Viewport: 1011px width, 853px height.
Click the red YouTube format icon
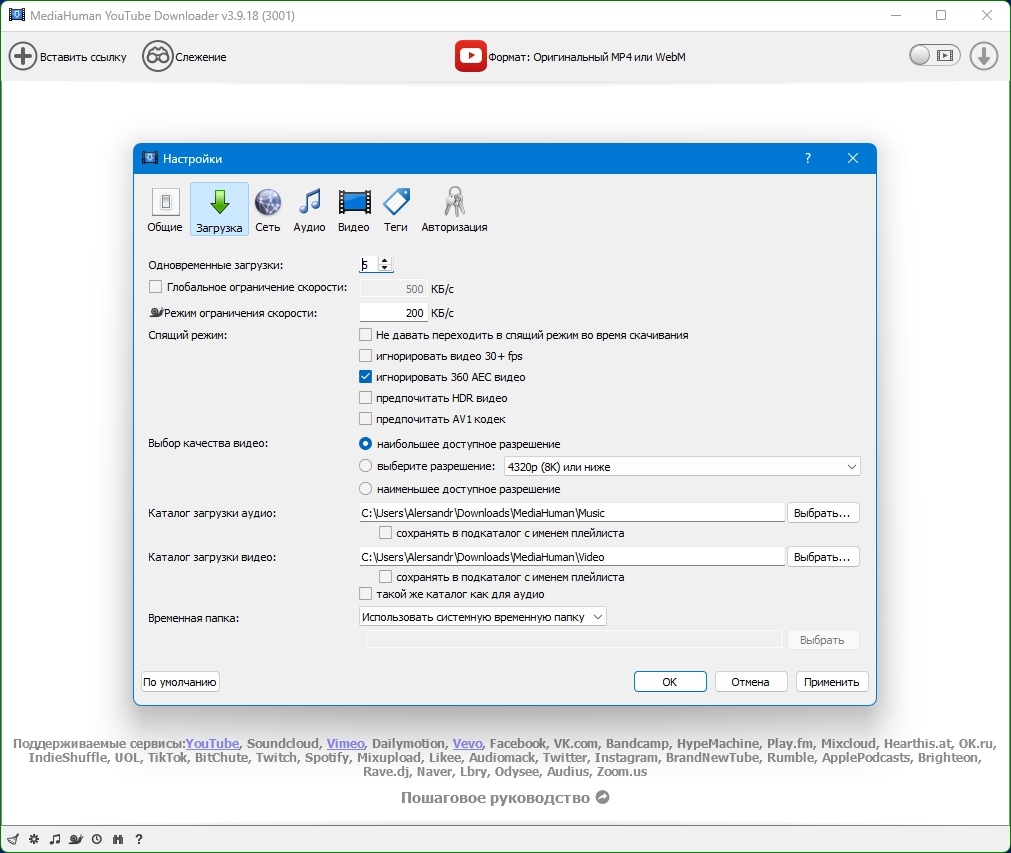(470, 56)
